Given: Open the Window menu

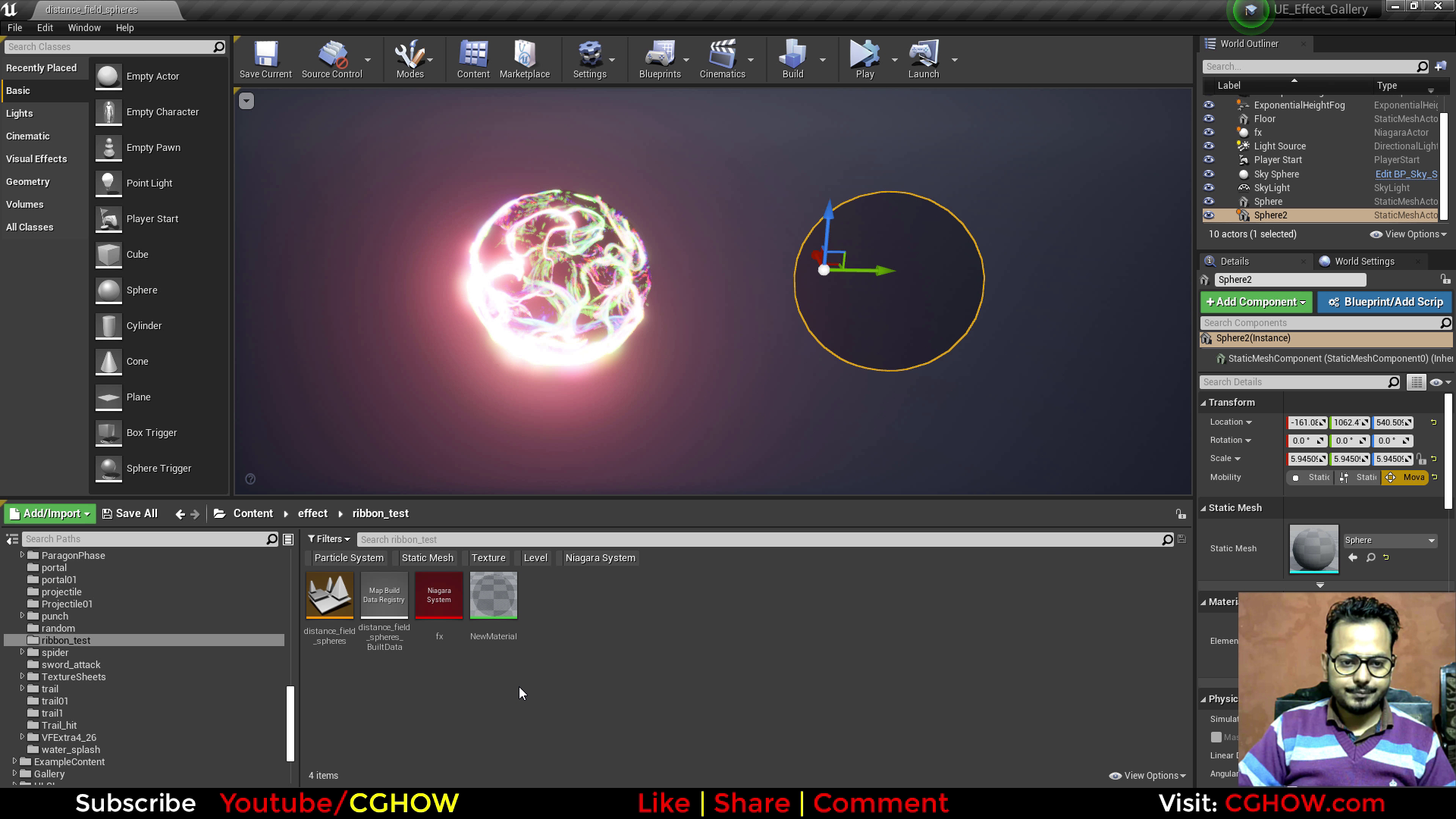Looking at the screenshot, I should tap(83, 27).
